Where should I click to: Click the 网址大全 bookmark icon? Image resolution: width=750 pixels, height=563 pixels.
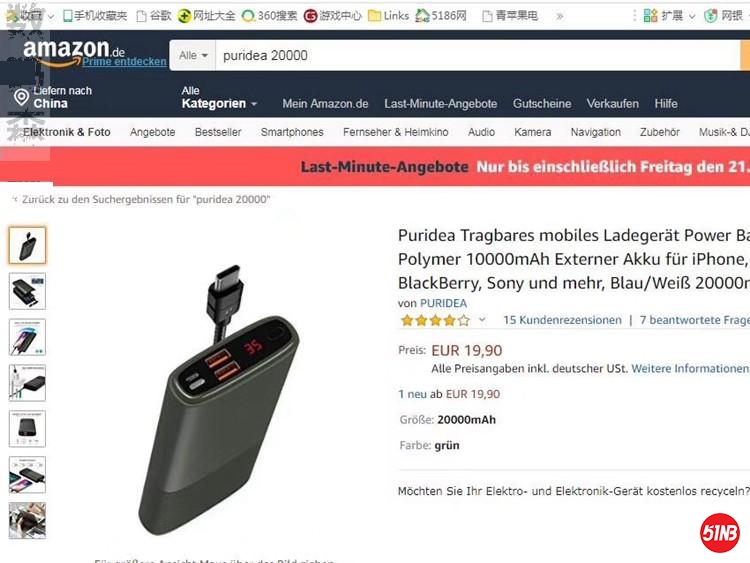pyautogui.click(x=184, y=16)
